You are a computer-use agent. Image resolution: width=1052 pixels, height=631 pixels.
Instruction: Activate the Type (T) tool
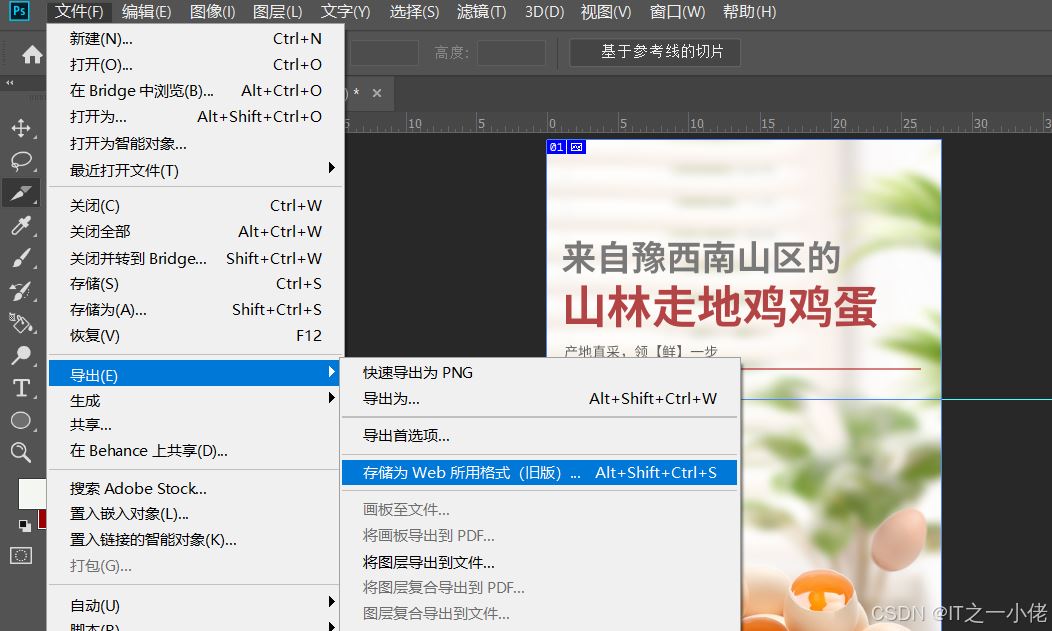click(x=21, y=388)
